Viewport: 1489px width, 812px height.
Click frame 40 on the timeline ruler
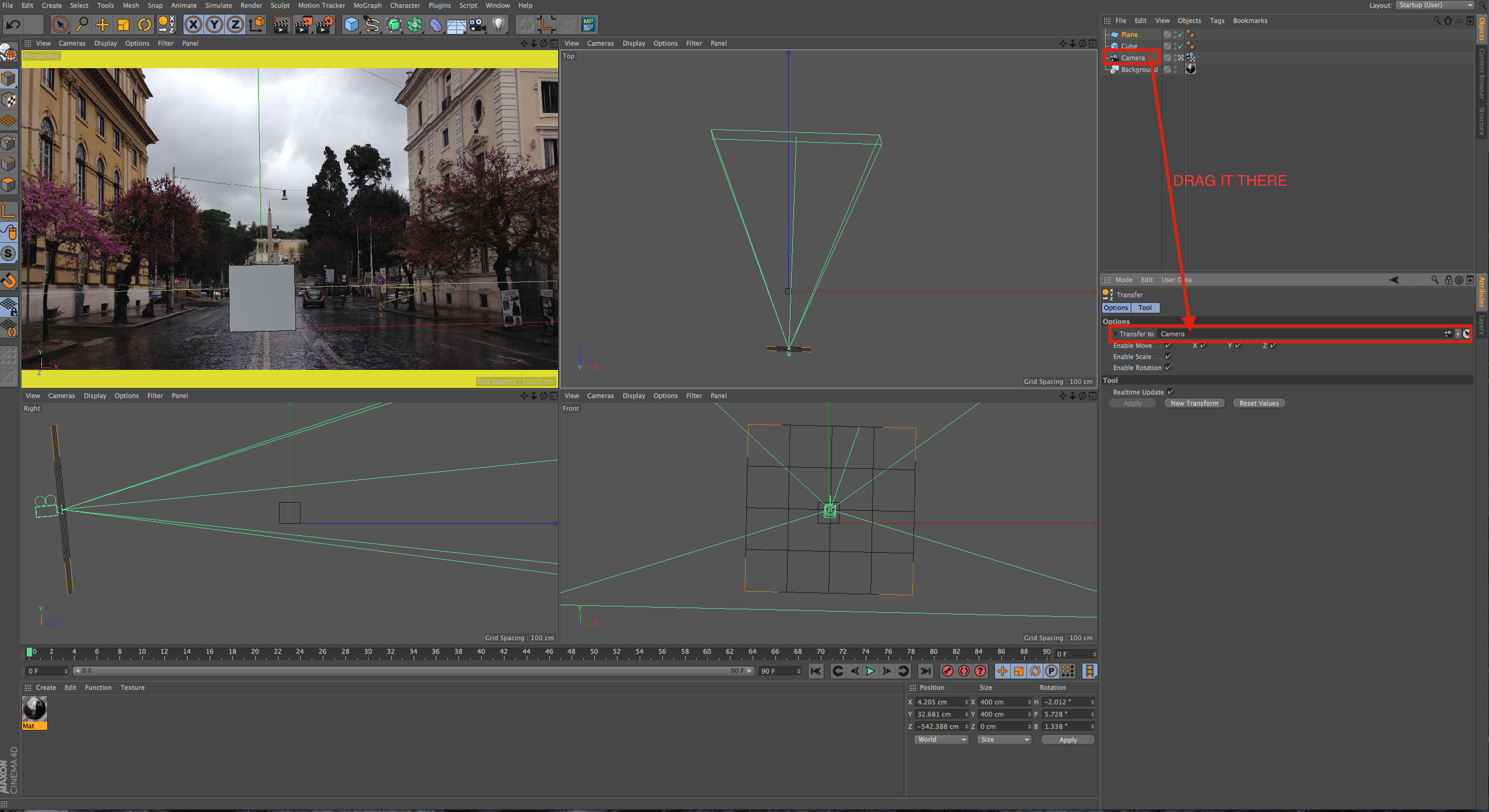[481, 652]
